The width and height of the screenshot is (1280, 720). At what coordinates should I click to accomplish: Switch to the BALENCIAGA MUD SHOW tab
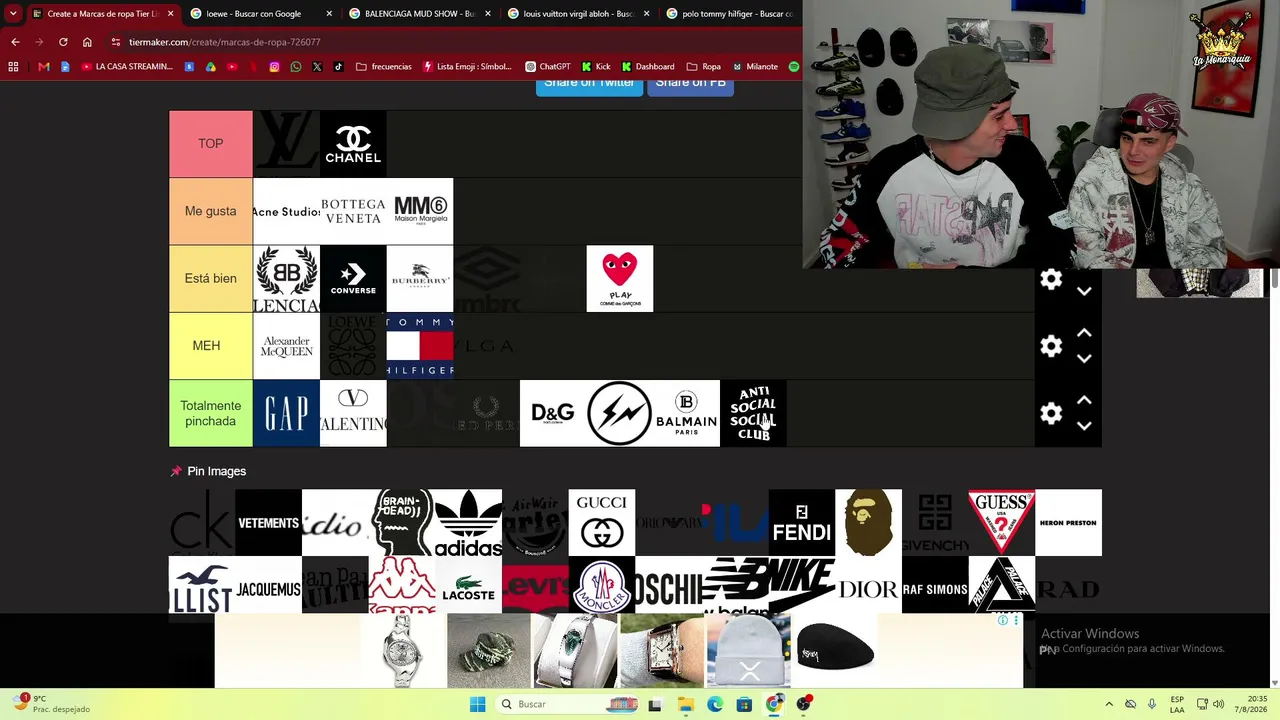point(418,14)
